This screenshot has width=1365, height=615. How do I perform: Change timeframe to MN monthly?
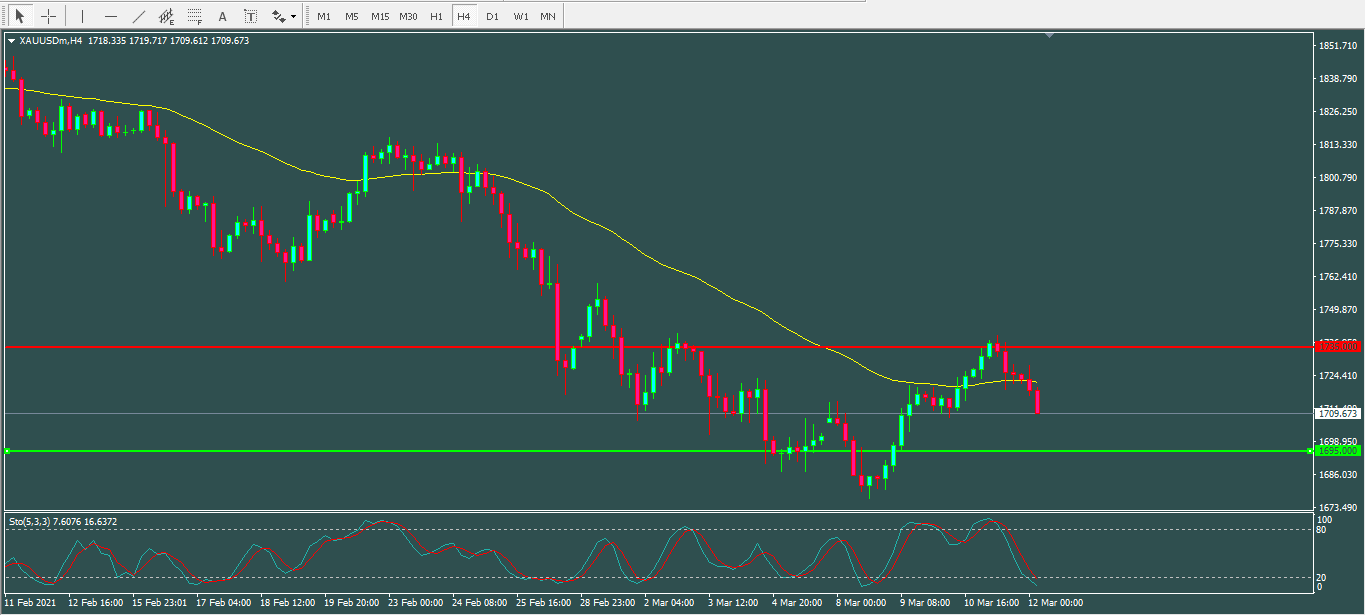coord(548,16)
